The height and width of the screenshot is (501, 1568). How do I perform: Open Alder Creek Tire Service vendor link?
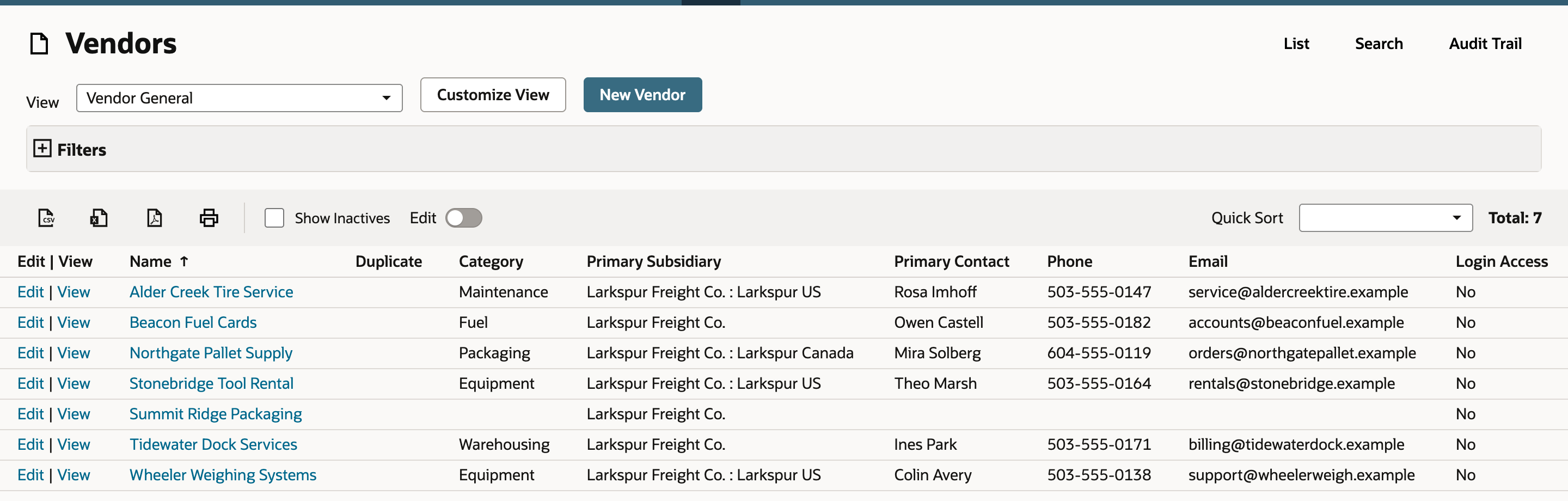click(211, 292)
